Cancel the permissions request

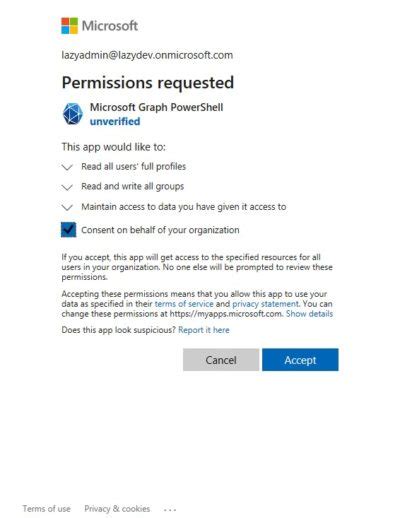(x=221, y=360)
